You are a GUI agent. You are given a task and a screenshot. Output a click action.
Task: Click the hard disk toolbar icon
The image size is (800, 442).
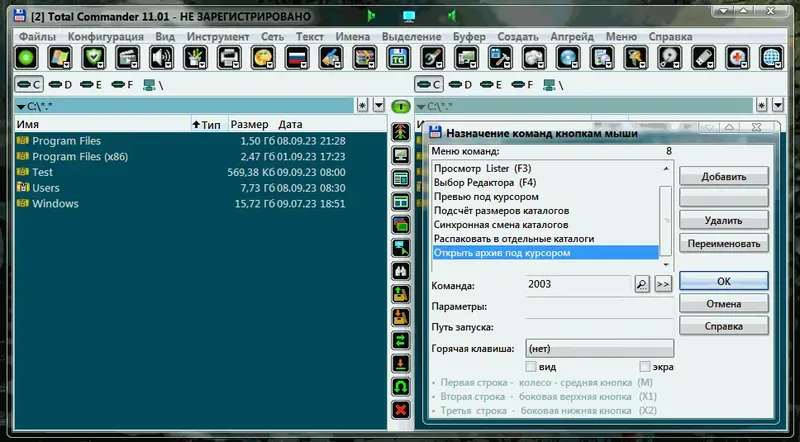click(x=670, y=58)
